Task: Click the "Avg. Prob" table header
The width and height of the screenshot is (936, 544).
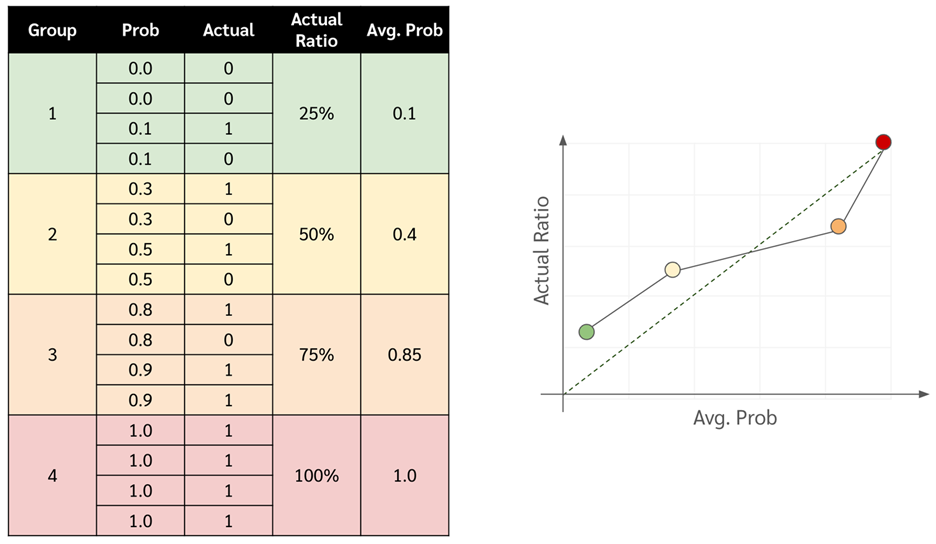Action: (405, 30)
